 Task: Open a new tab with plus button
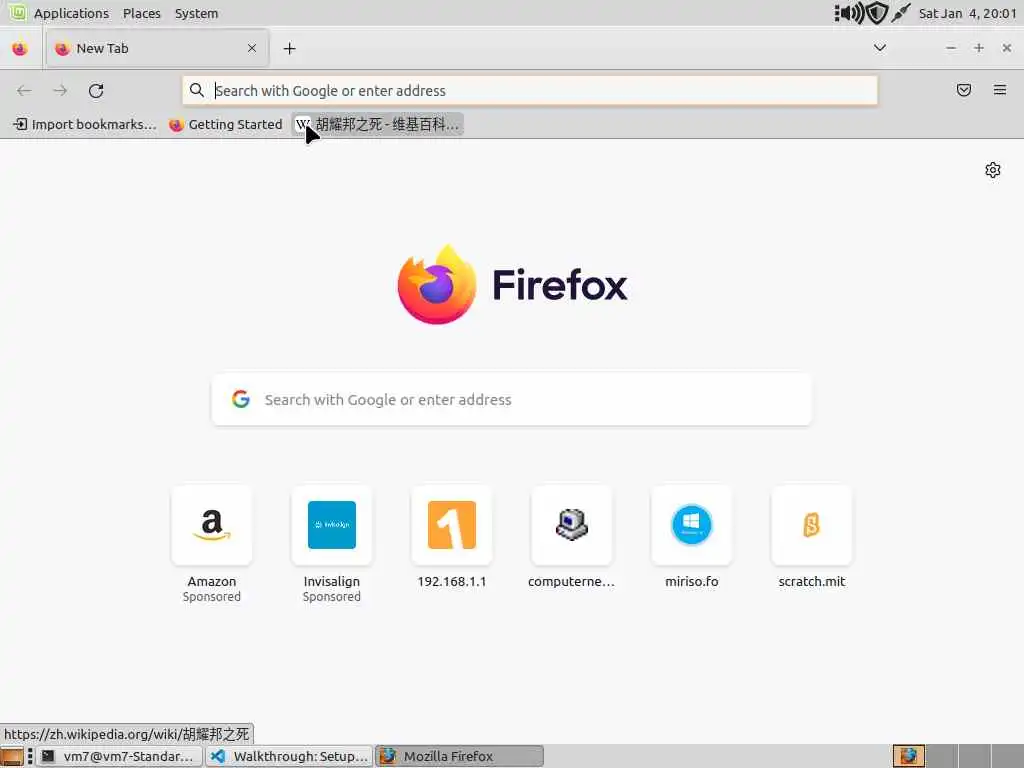(289, 48)
